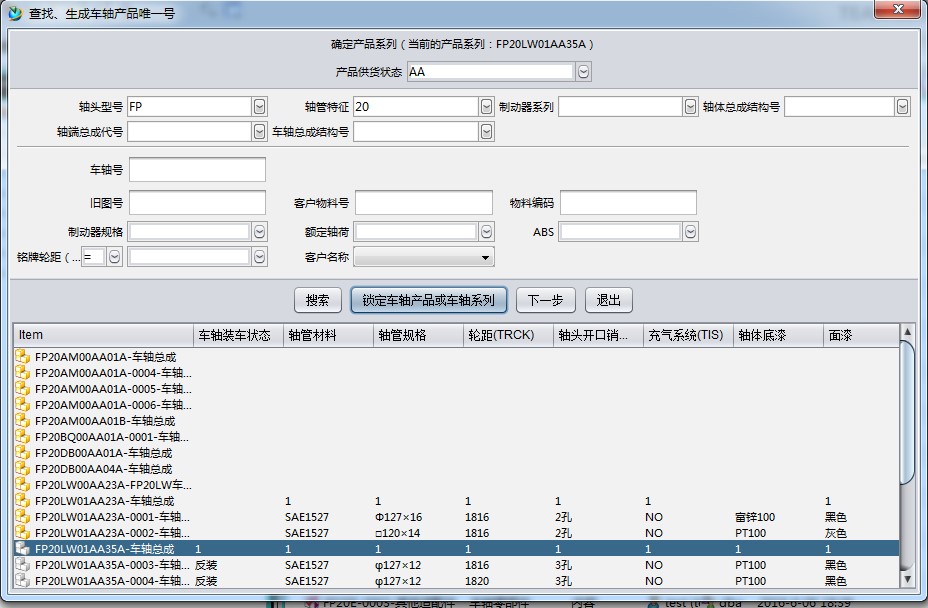Image resolution: width=928 pixels, height=608 pixels.
Task: Open the ABS dropdown
Action: point(690,232)
